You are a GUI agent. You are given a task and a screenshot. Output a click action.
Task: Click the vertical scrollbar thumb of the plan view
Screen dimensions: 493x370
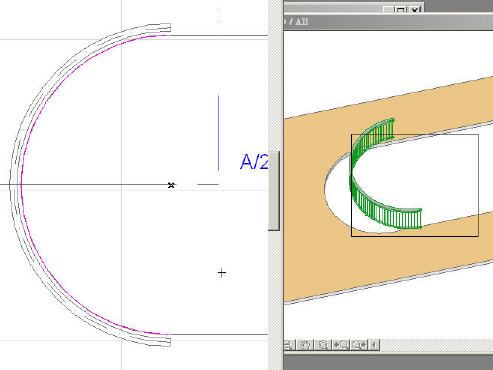tap(274, 191)
